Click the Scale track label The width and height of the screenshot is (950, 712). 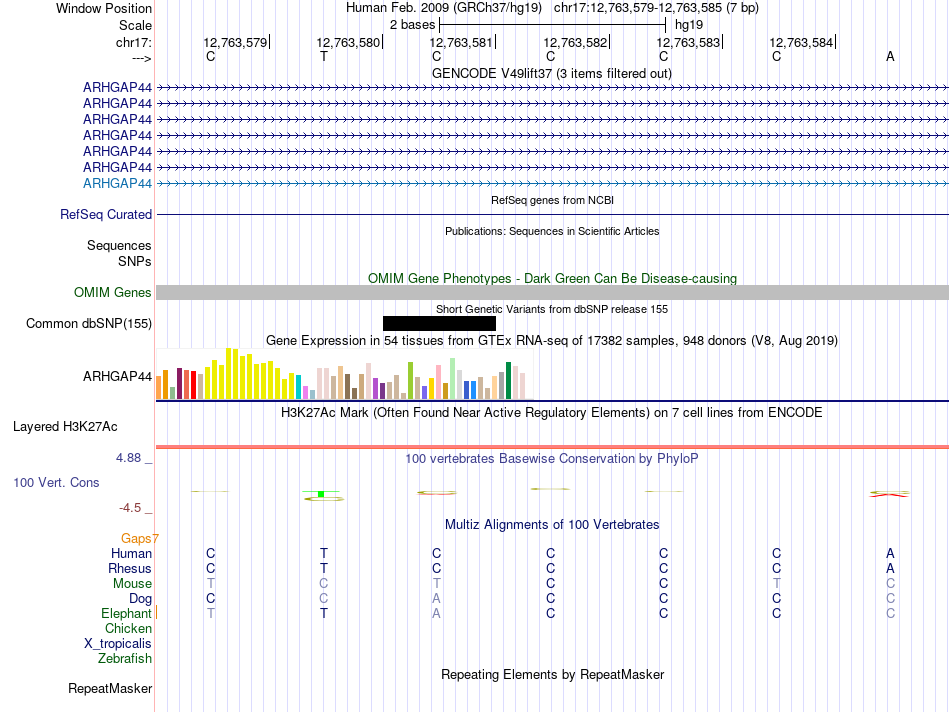pos(135,25)
